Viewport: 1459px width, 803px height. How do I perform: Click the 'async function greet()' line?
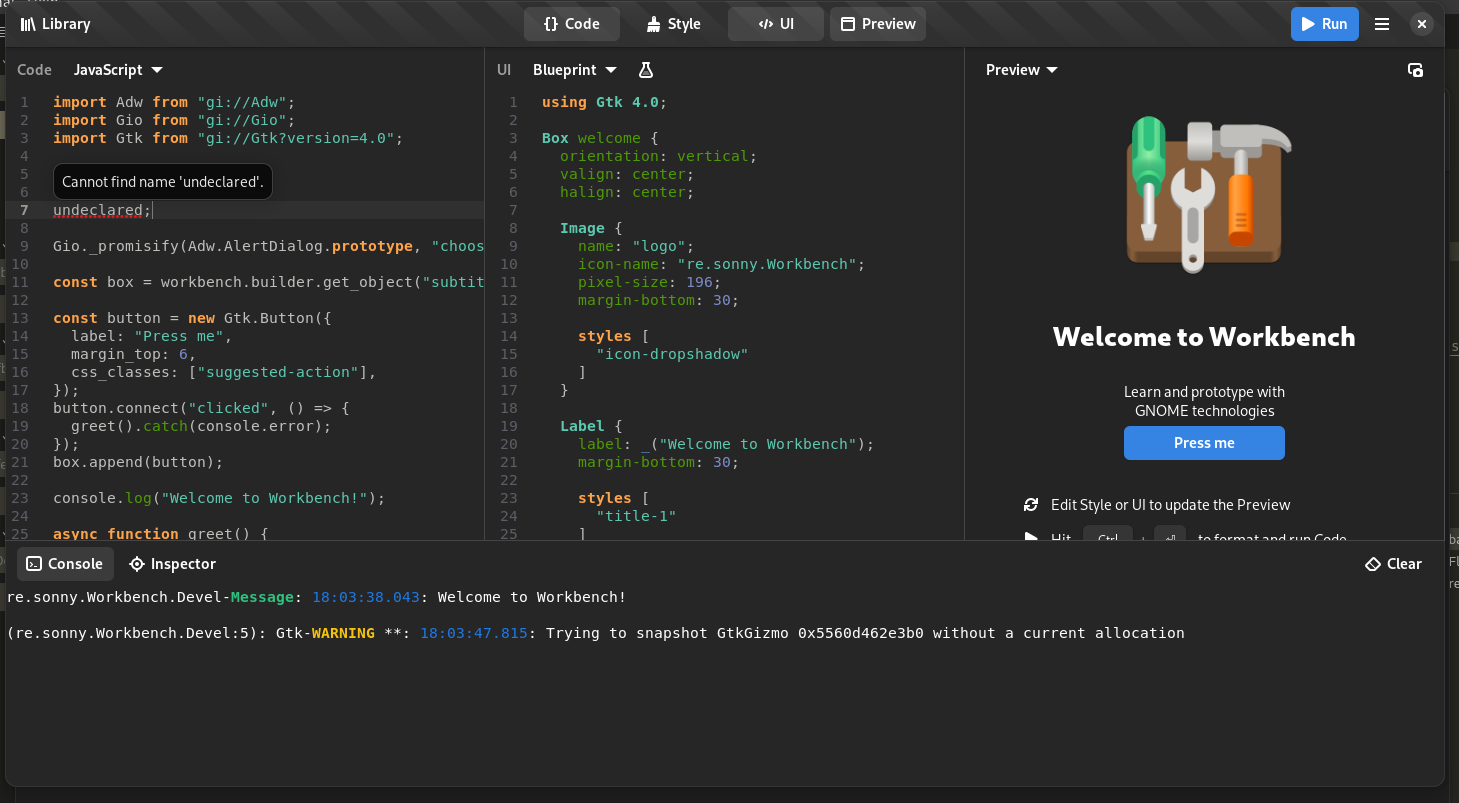161,534
